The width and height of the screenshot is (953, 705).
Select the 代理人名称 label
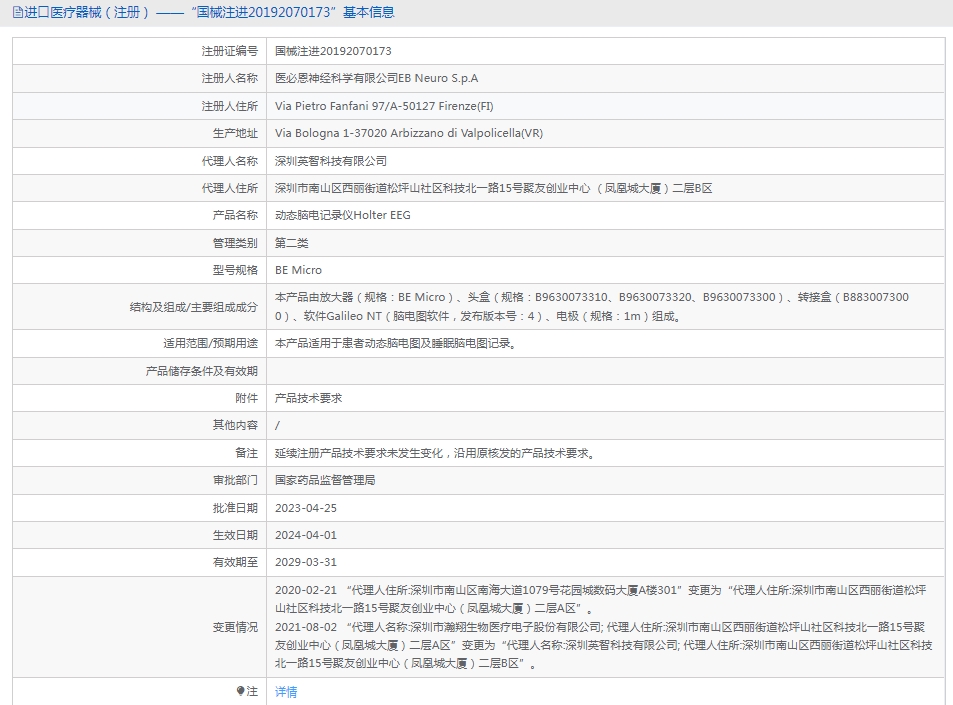230,161
